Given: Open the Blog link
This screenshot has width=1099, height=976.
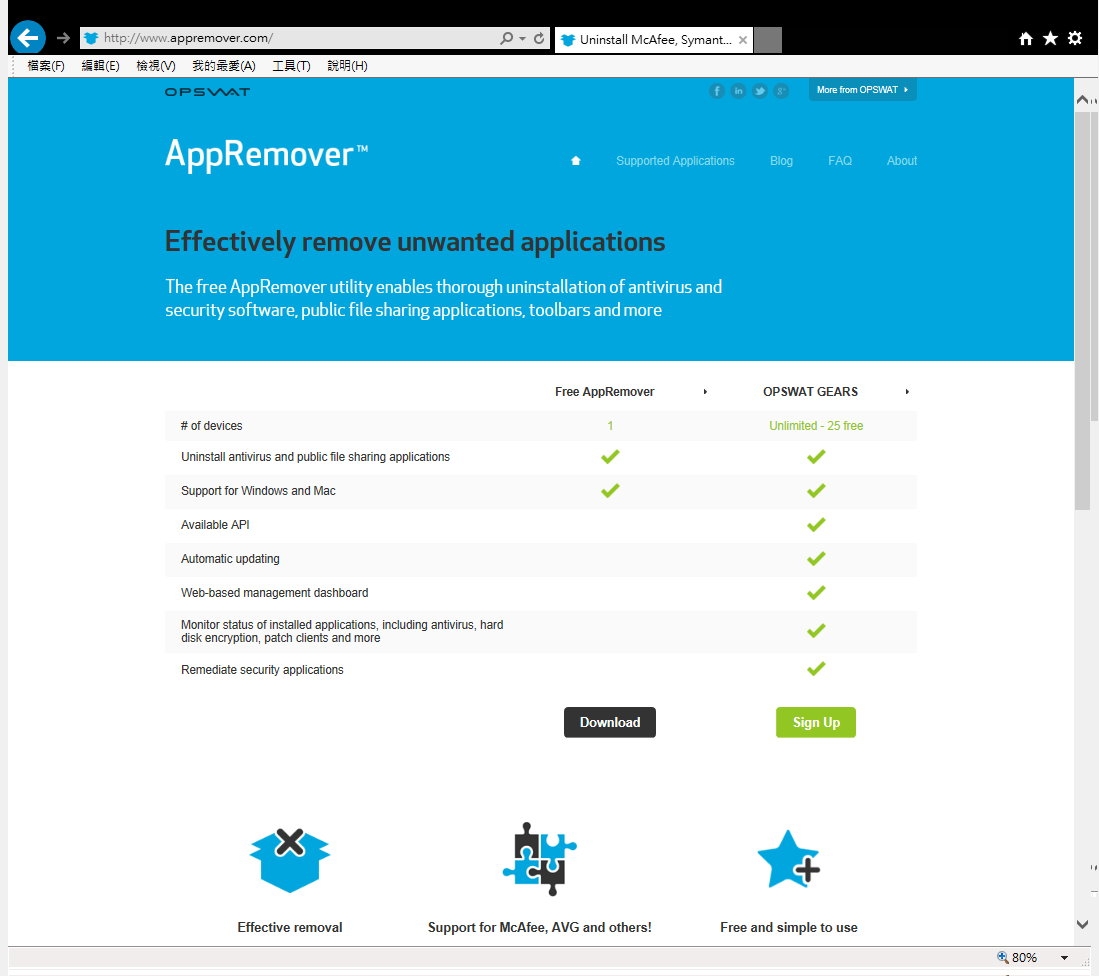Looking at the screenshot, I should pos(781,160).
